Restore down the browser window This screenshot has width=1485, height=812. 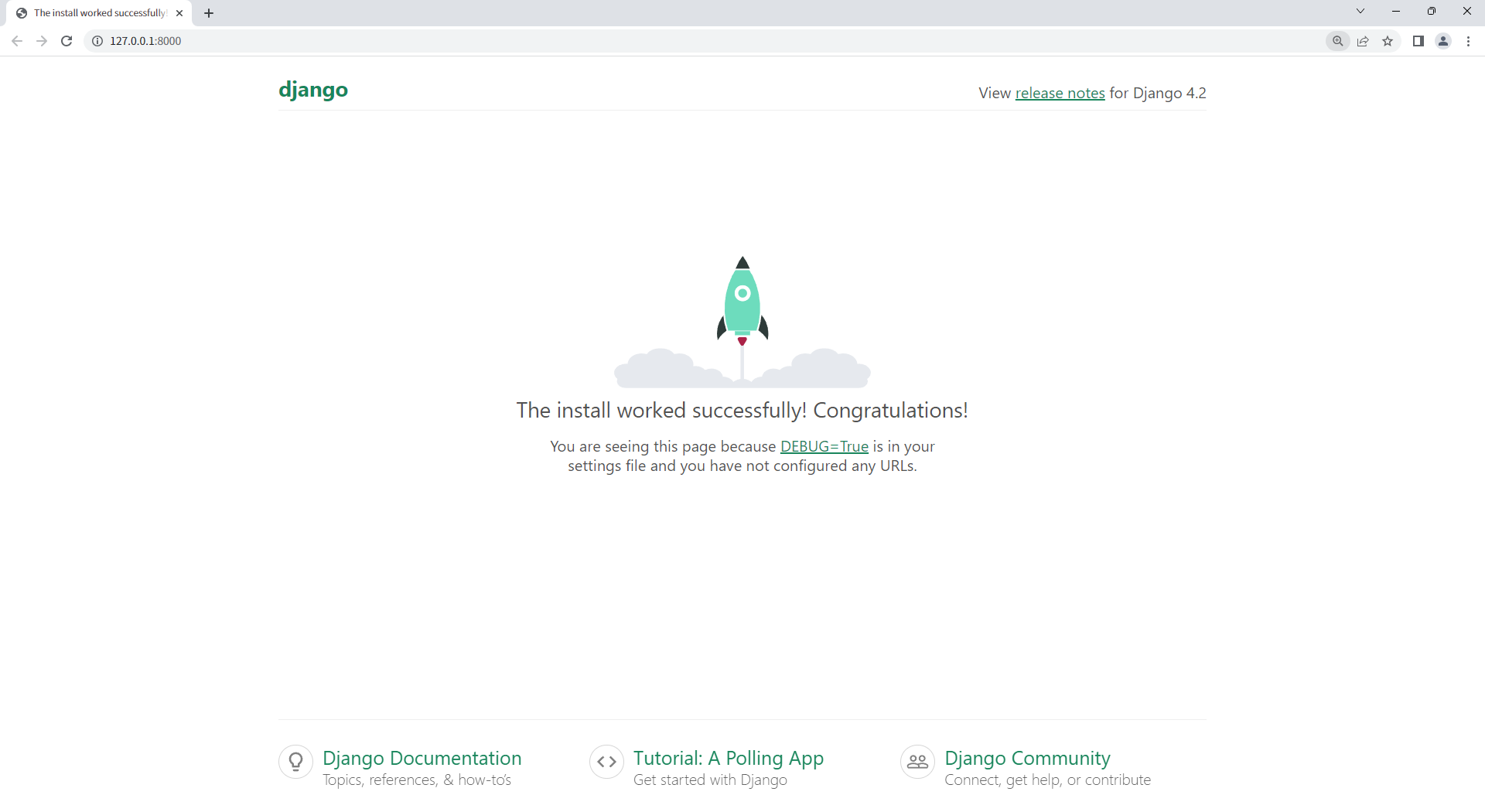1432,11
